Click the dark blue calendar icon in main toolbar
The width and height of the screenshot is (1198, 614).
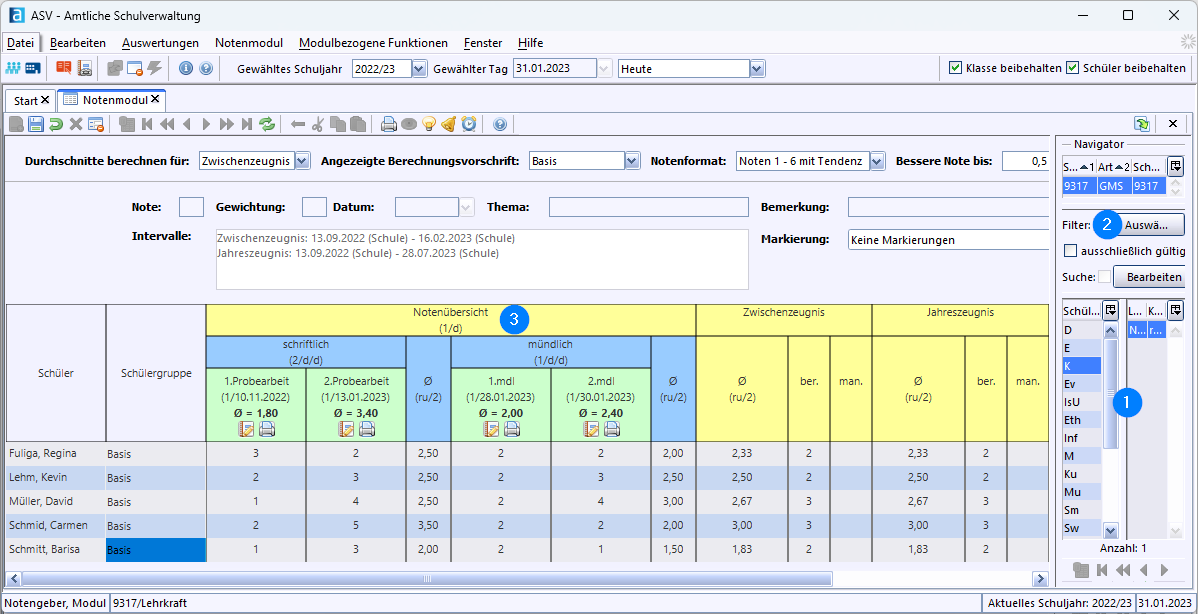33,69
